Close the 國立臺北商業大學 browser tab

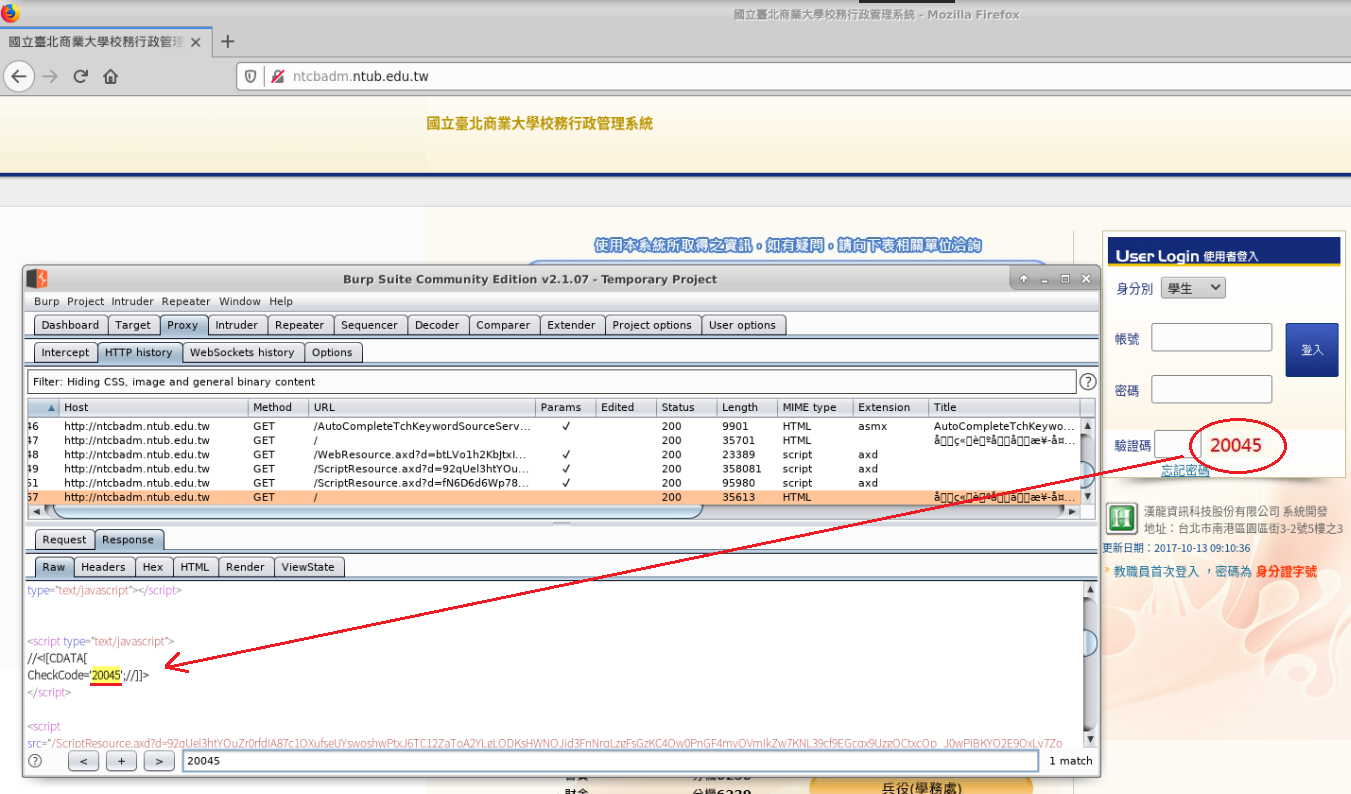pos(195,42)
